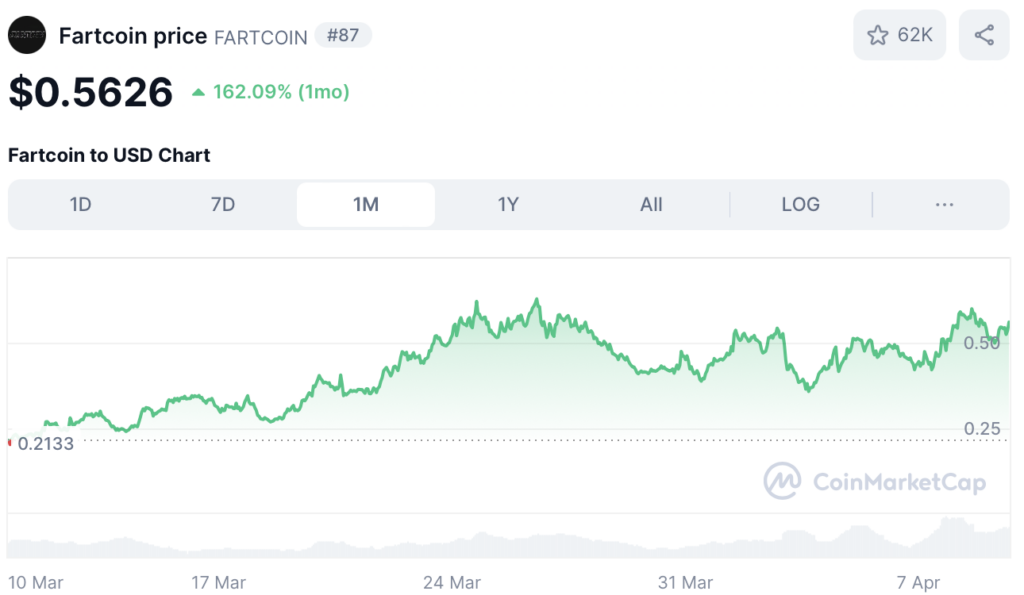Click the volume histogram area below chart

509,539
